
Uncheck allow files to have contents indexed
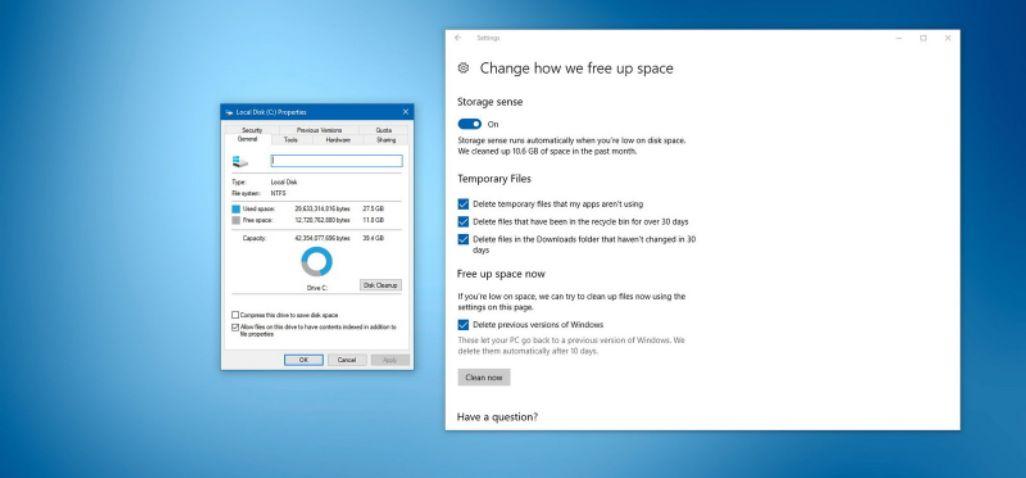click(236, 327)
